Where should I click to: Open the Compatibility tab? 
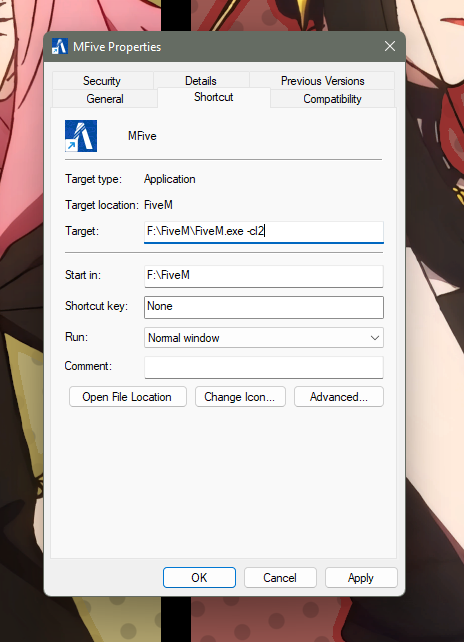332,99
